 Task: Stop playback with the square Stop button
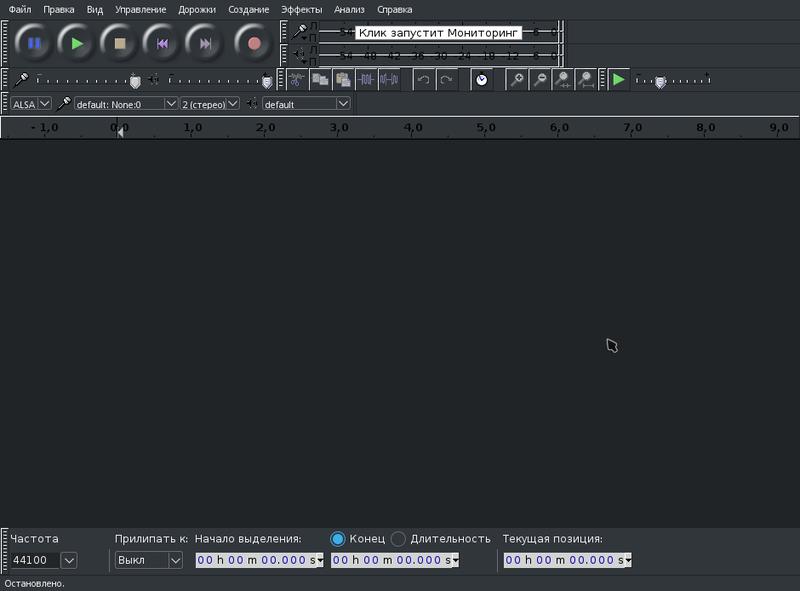click(120, 43)
